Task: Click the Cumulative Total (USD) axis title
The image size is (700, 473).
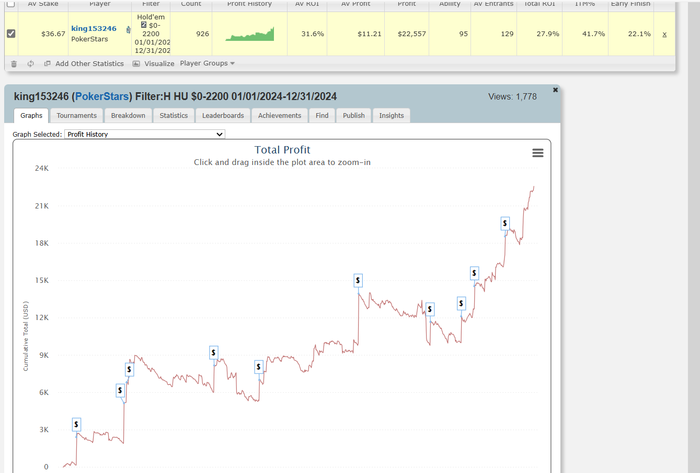Action: coord(25,336)
